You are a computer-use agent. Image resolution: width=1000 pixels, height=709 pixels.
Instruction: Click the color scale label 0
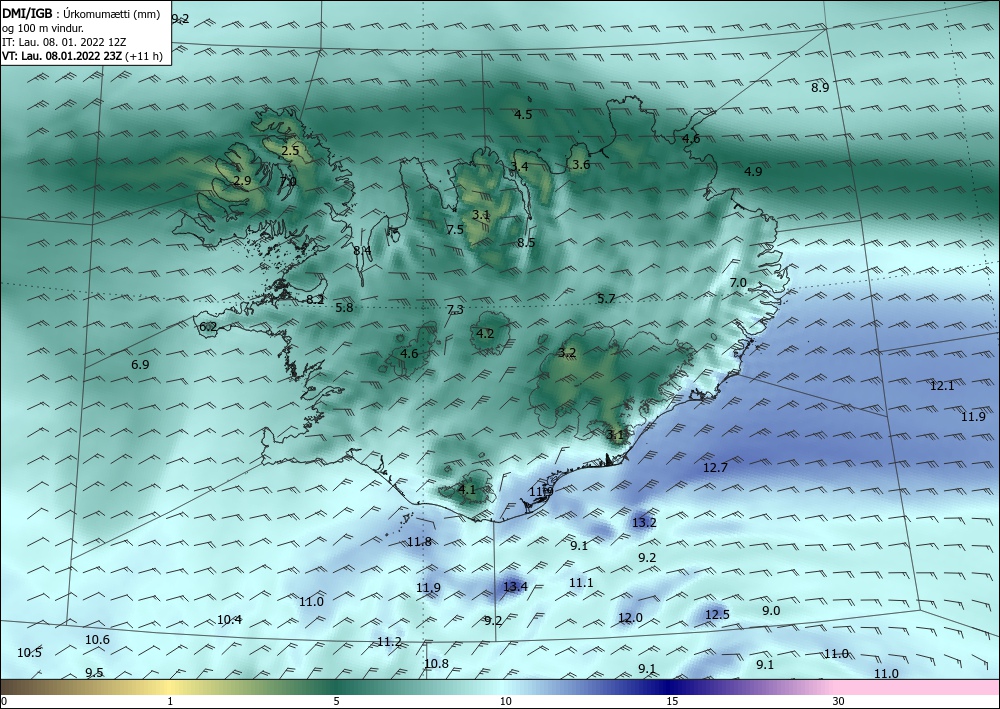(4, 702)
